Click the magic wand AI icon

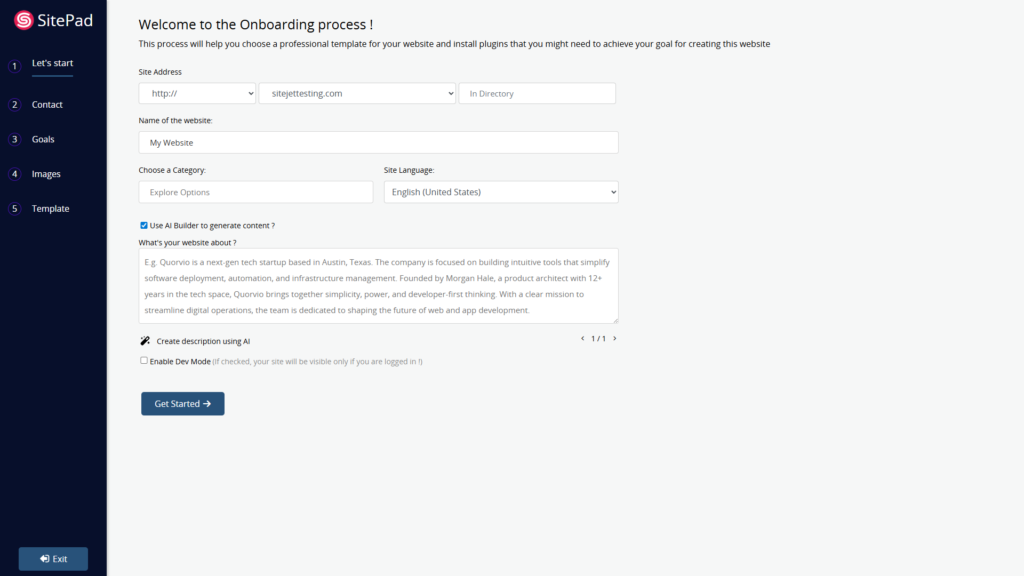tap(145, 341)
